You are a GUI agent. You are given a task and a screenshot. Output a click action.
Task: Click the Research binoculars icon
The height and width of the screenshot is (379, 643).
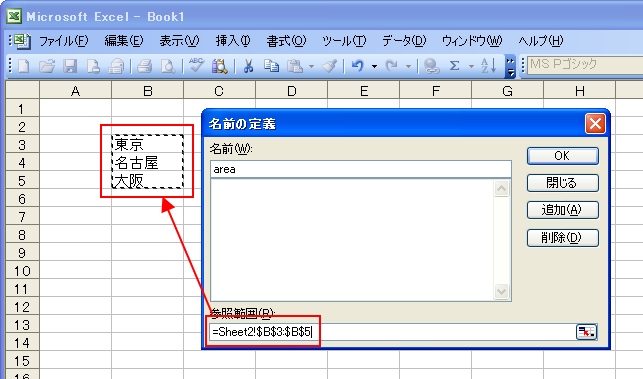point(219,66)
